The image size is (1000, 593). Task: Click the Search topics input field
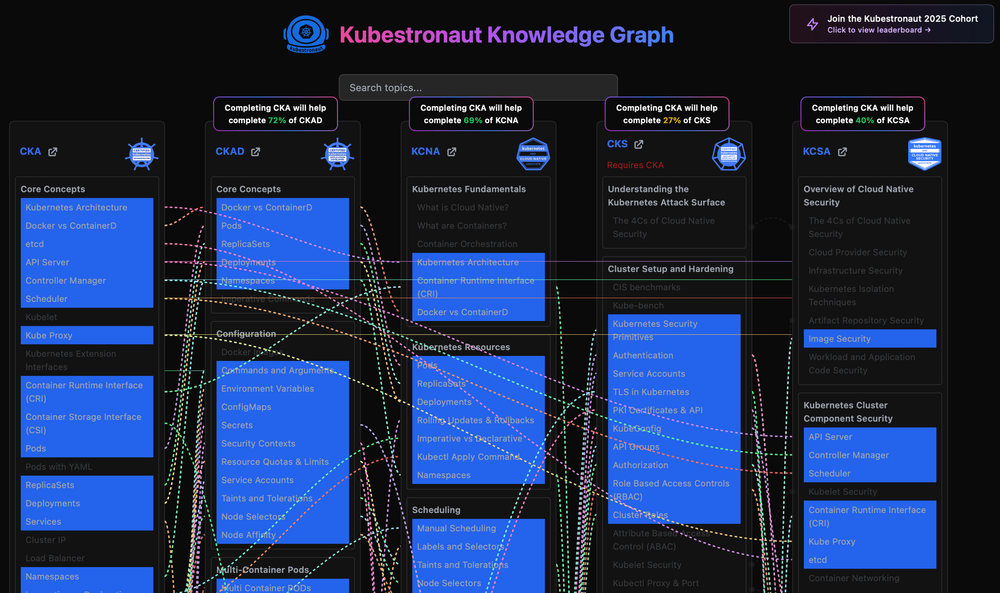tap(479, 87)
